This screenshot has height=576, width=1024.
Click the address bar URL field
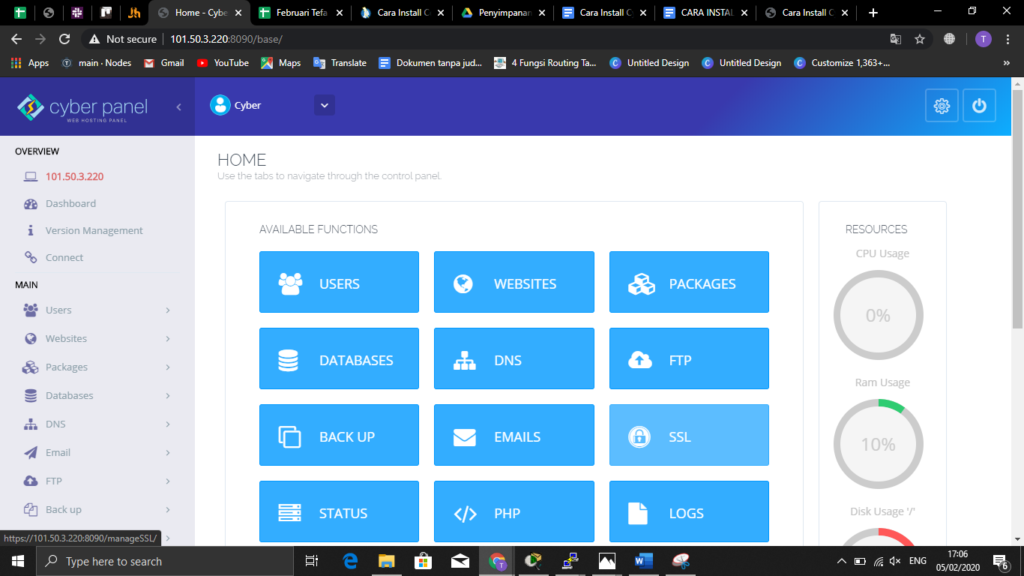click(483, 39)
